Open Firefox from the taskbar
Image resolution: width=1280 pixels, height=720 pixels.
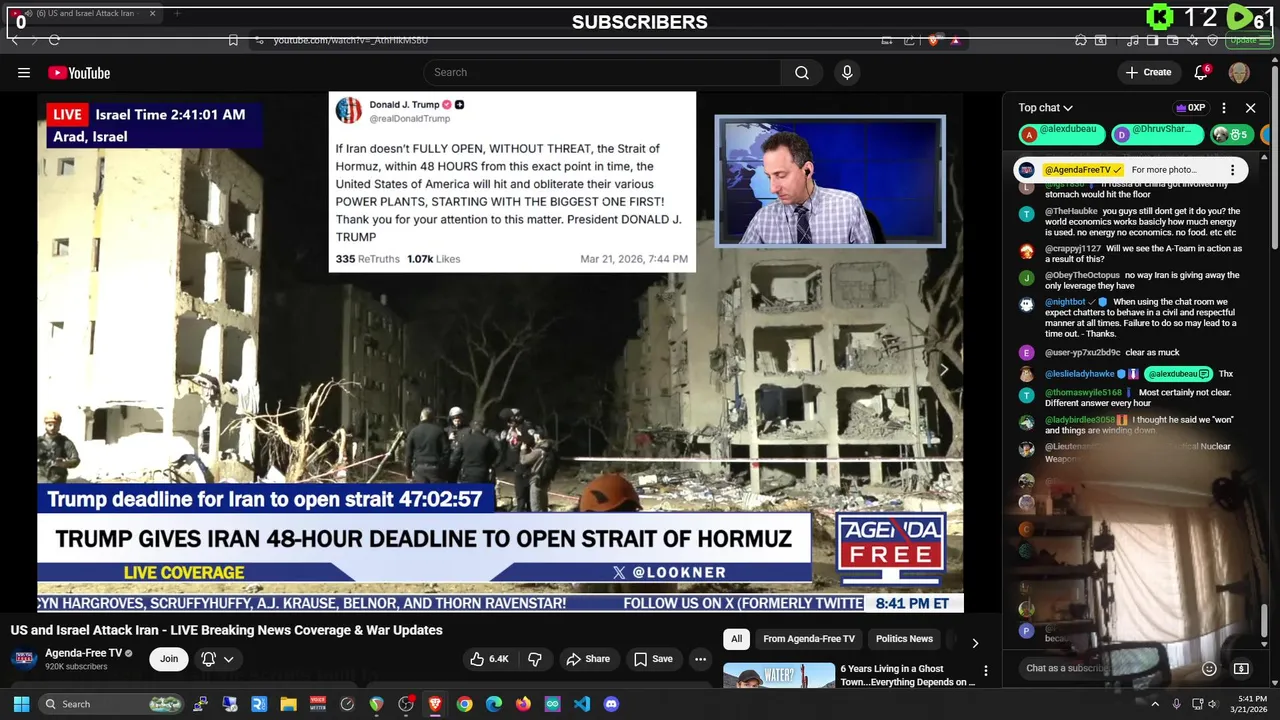click(523, 704)
